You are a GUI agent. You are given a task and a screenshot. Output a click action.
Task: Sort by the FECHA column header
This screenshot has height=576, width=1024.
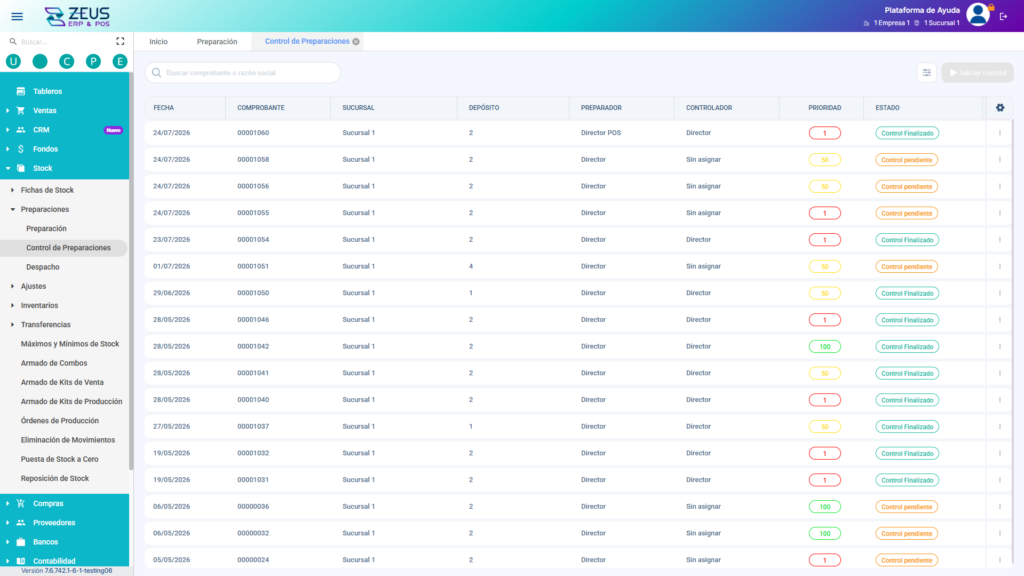pyautogui.click(x=164, y=108)
